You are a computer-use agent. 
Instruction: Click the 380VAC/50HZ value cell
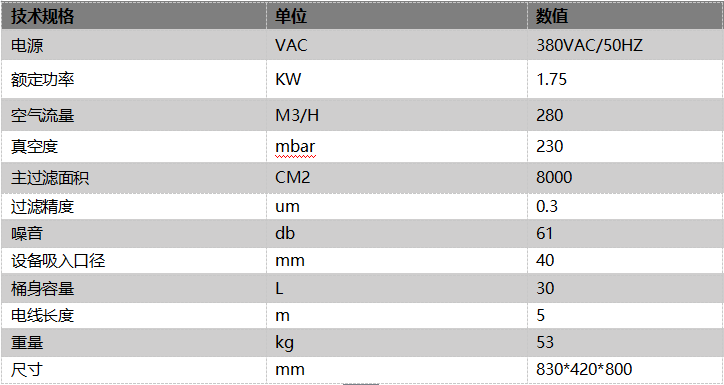[625, 45]
